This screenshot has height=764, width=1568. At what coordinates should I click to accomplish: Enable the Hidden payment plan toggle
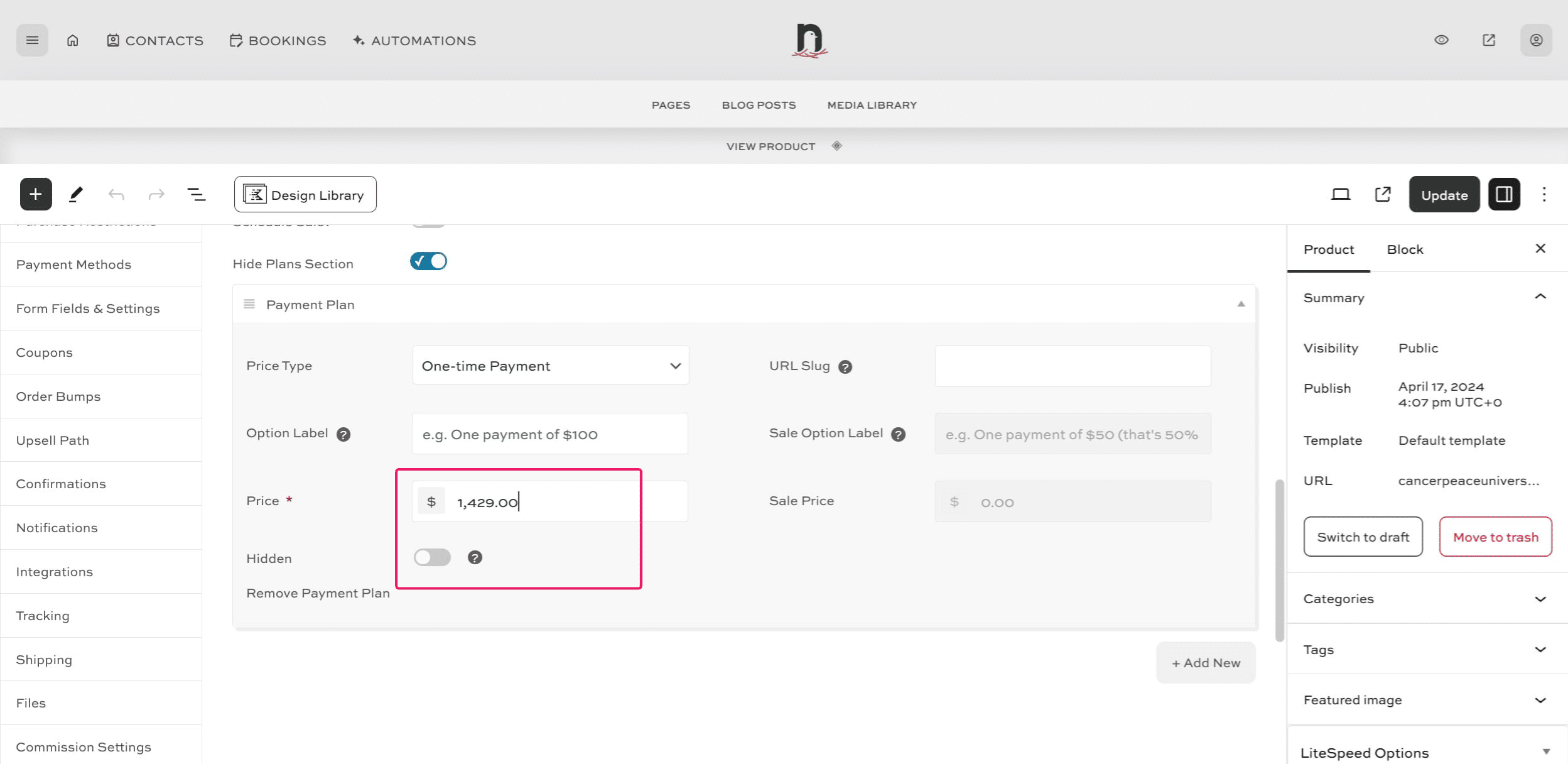pyautogui.click(x=432, y=557)
